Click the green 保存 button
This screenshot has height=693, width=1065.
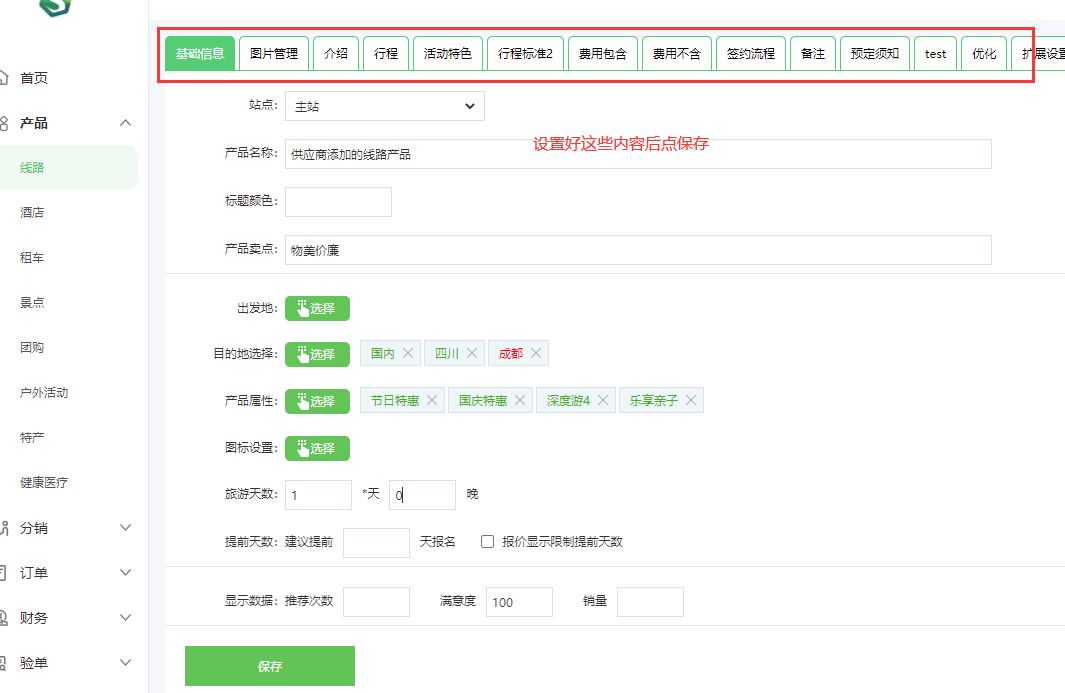click(x=270, y=666)
